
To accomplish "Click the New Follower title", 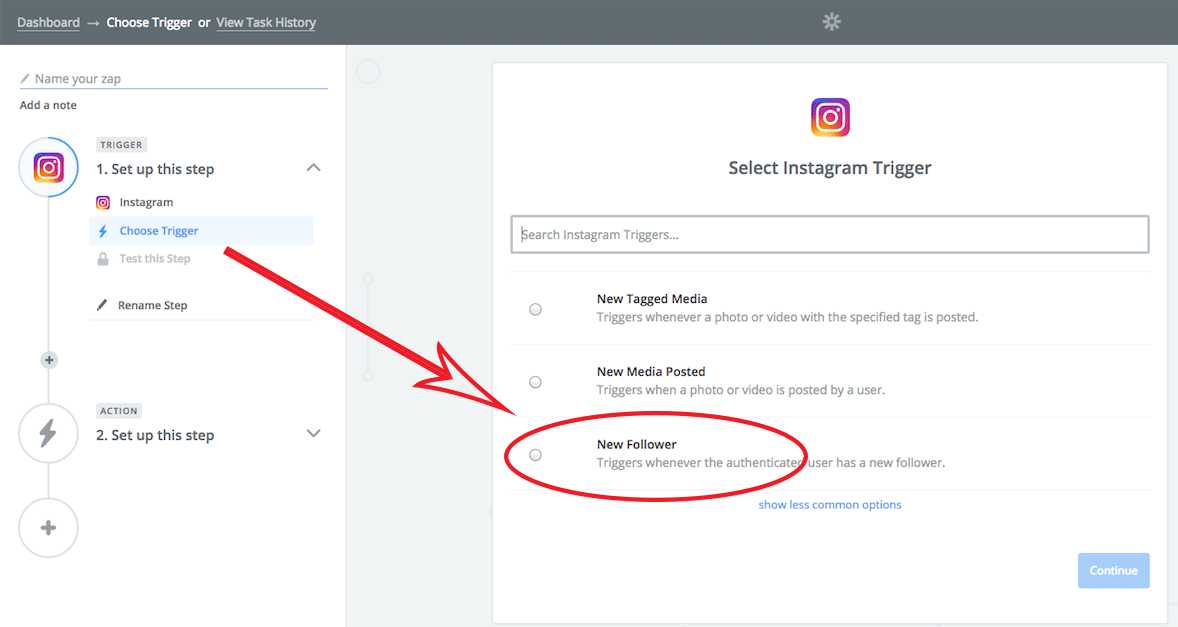I will 636,445.
